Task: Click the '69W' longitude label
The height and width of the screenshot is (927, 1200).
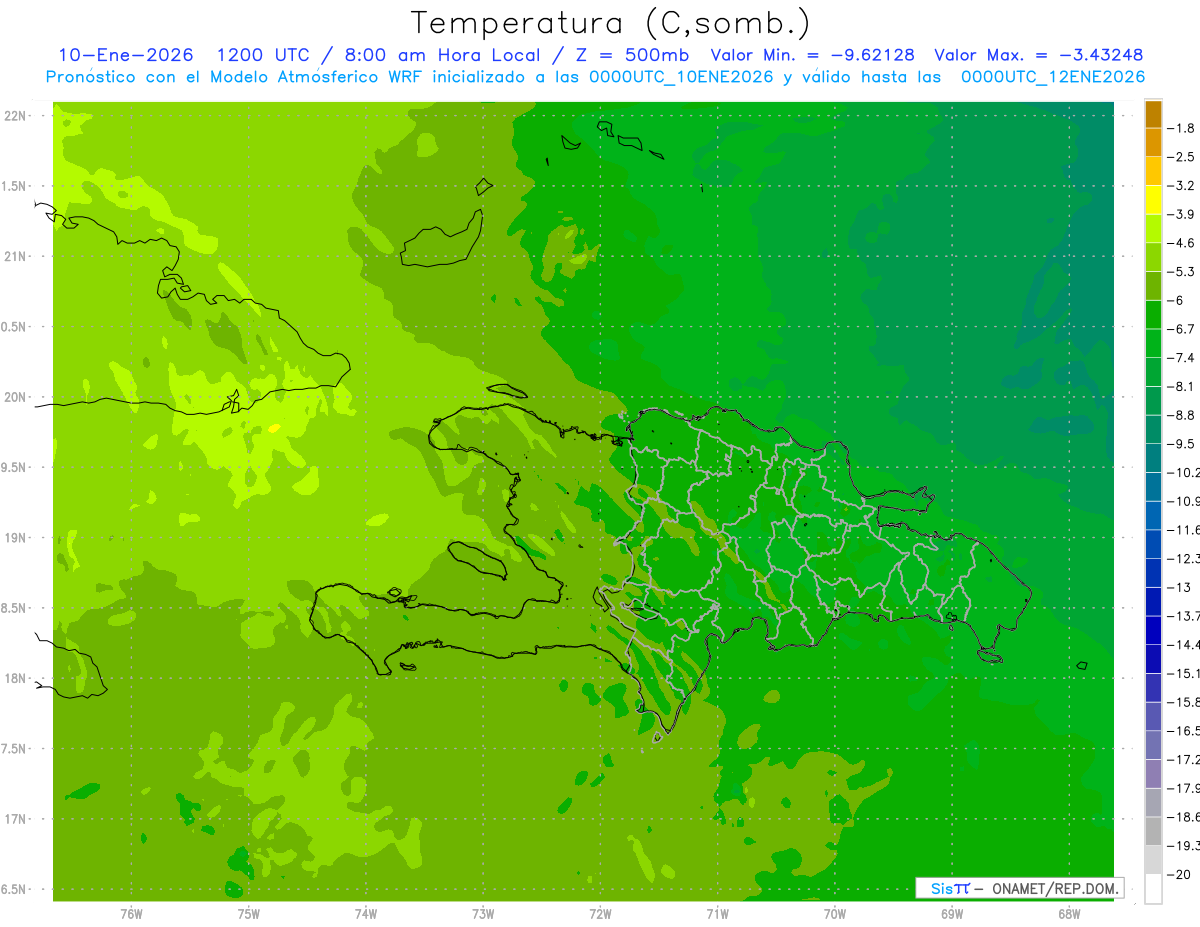Action: point(952,914)
